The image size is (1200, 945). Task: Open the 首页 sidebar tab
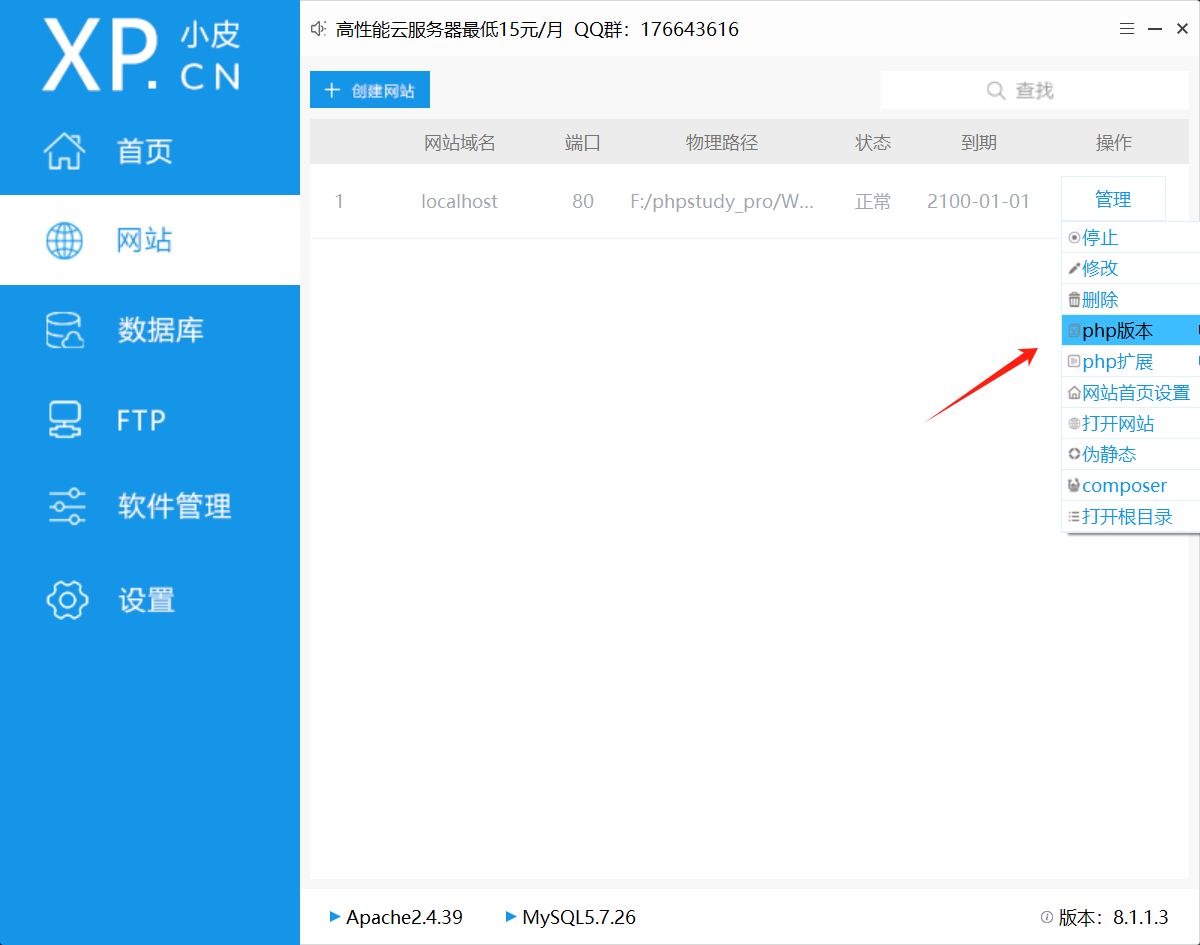[x=150, y=151]
